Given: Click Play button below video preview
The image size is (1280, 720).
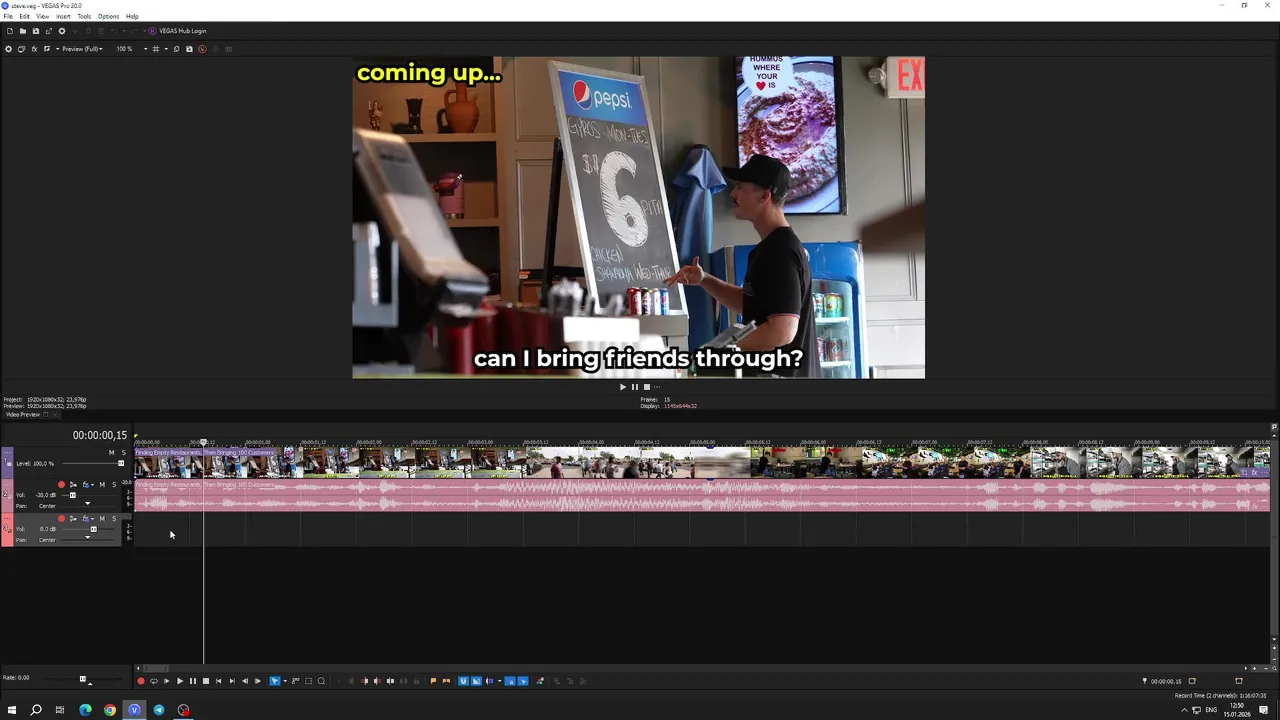Looking at the screenshot, I should [622, 387].
